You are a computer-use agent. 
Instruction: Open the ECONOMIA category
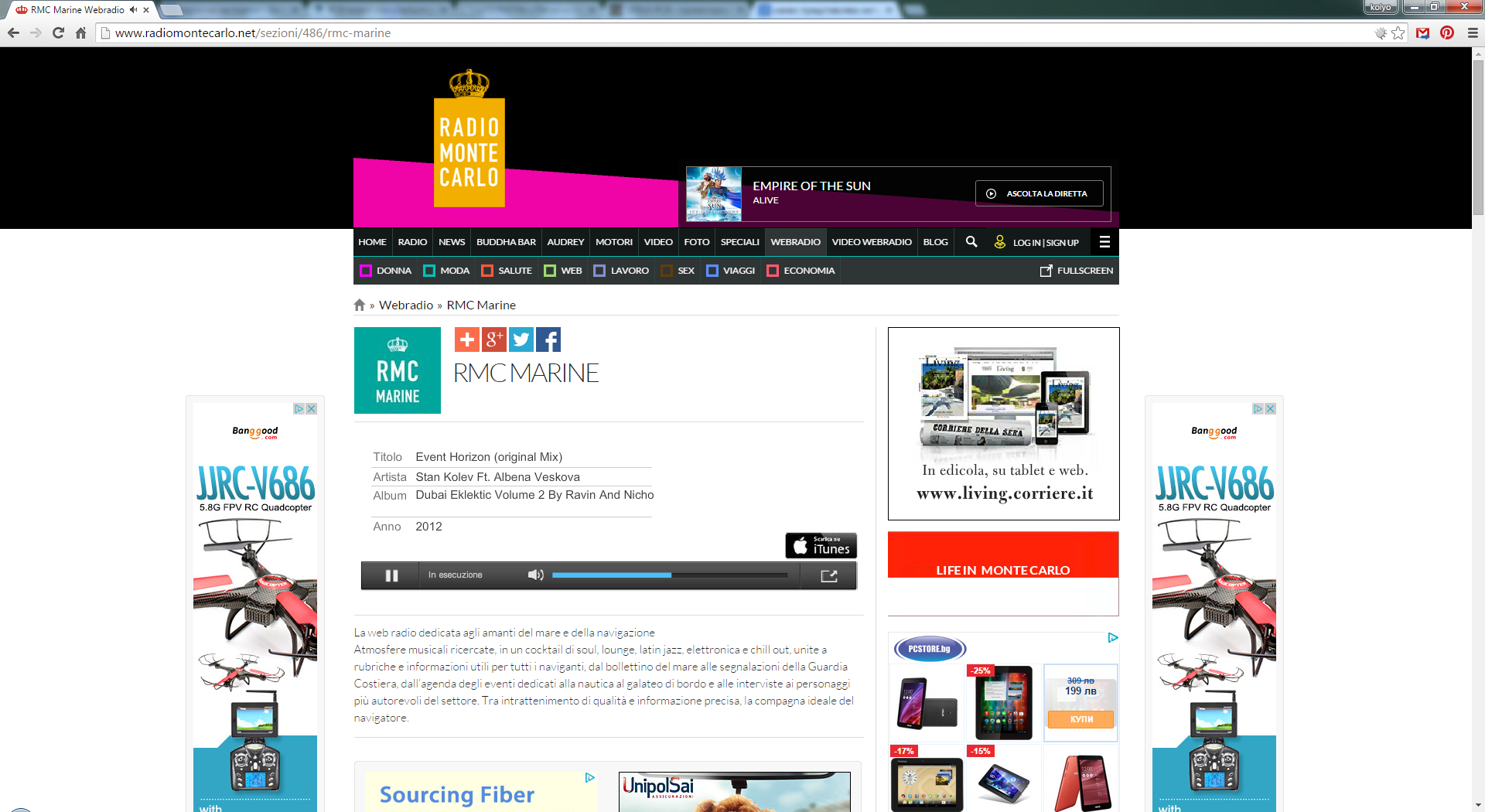801,271
